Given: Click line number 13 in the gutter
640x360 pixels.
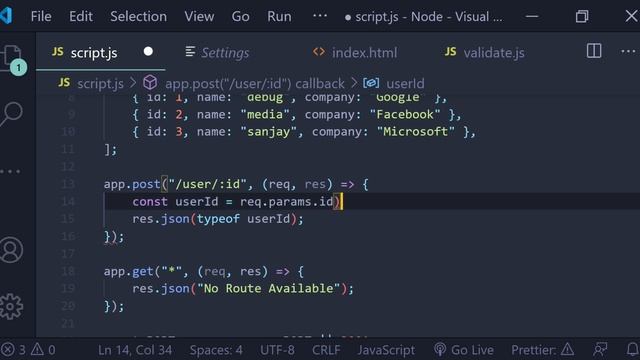Looking at the screenshot, I should tap(68, 184).
